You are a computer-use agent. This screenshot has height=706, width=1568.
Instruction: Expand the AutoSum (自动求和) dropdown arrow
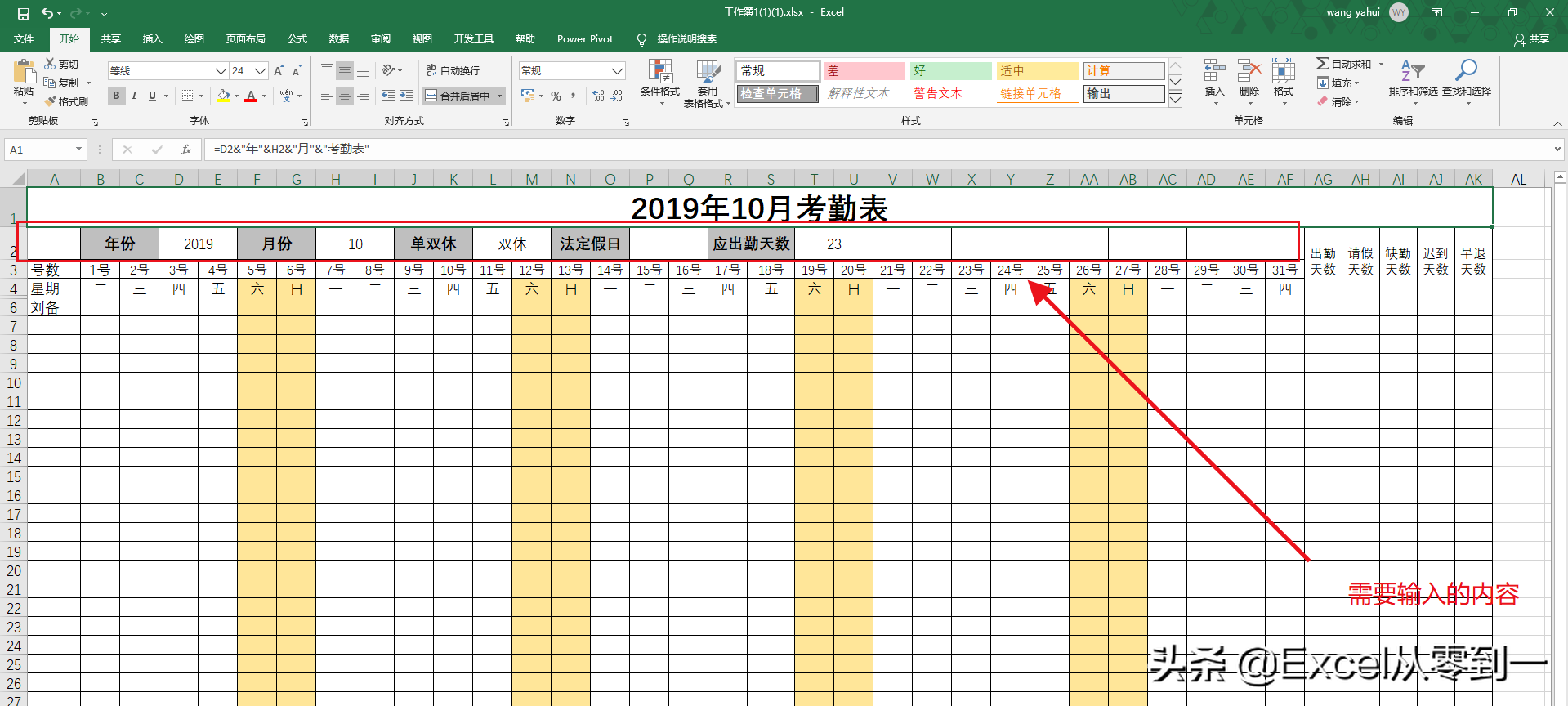[x=1382, y=64]
